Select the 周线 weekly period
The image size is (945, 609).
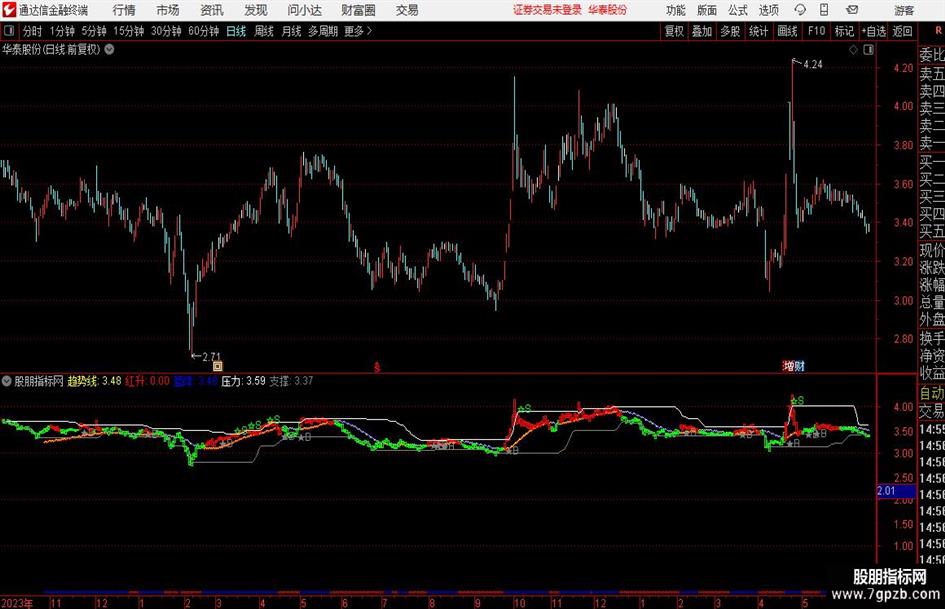coord(264,31)
